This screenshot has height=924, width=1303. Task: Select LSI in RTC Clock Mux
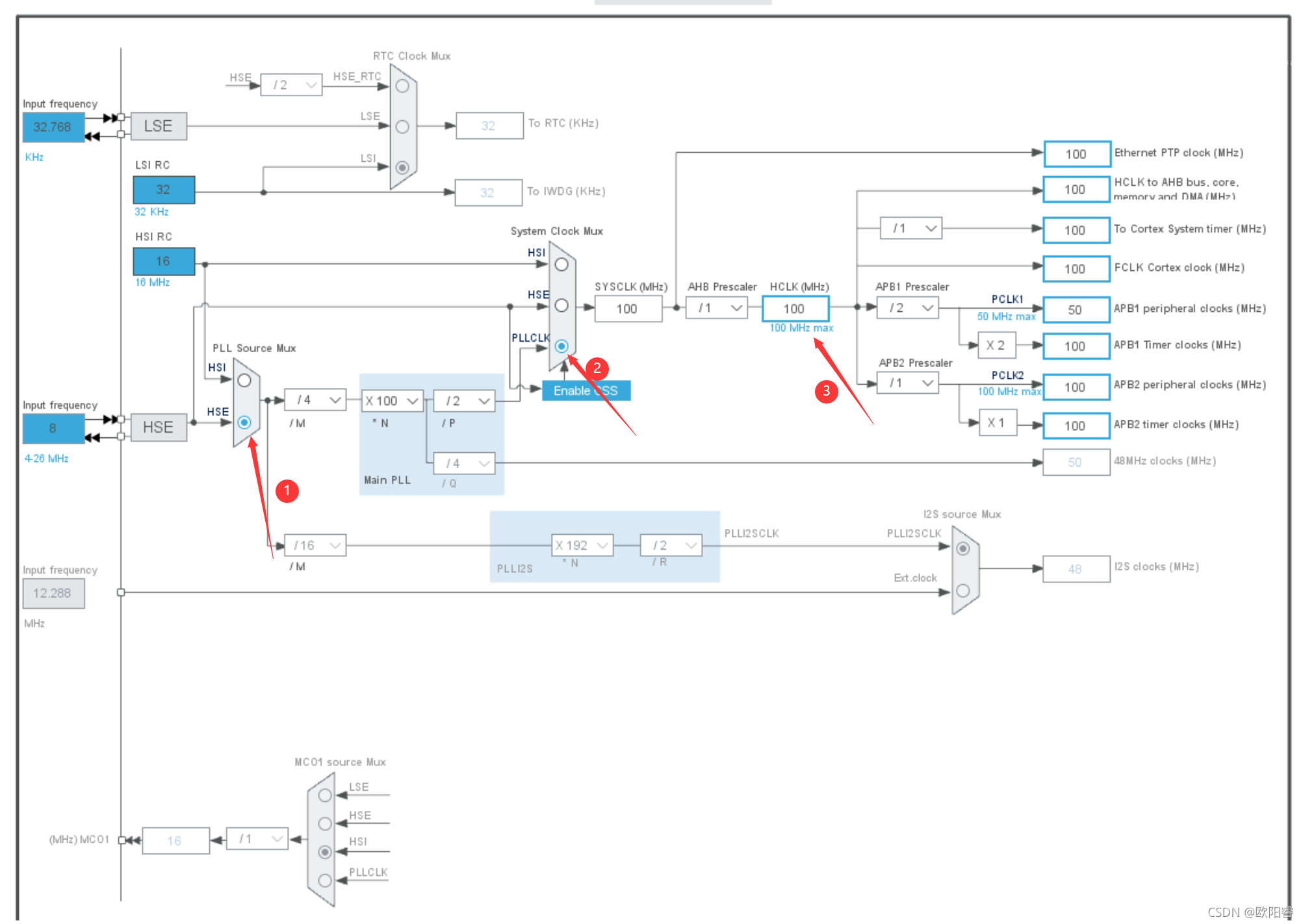[402, 168]
